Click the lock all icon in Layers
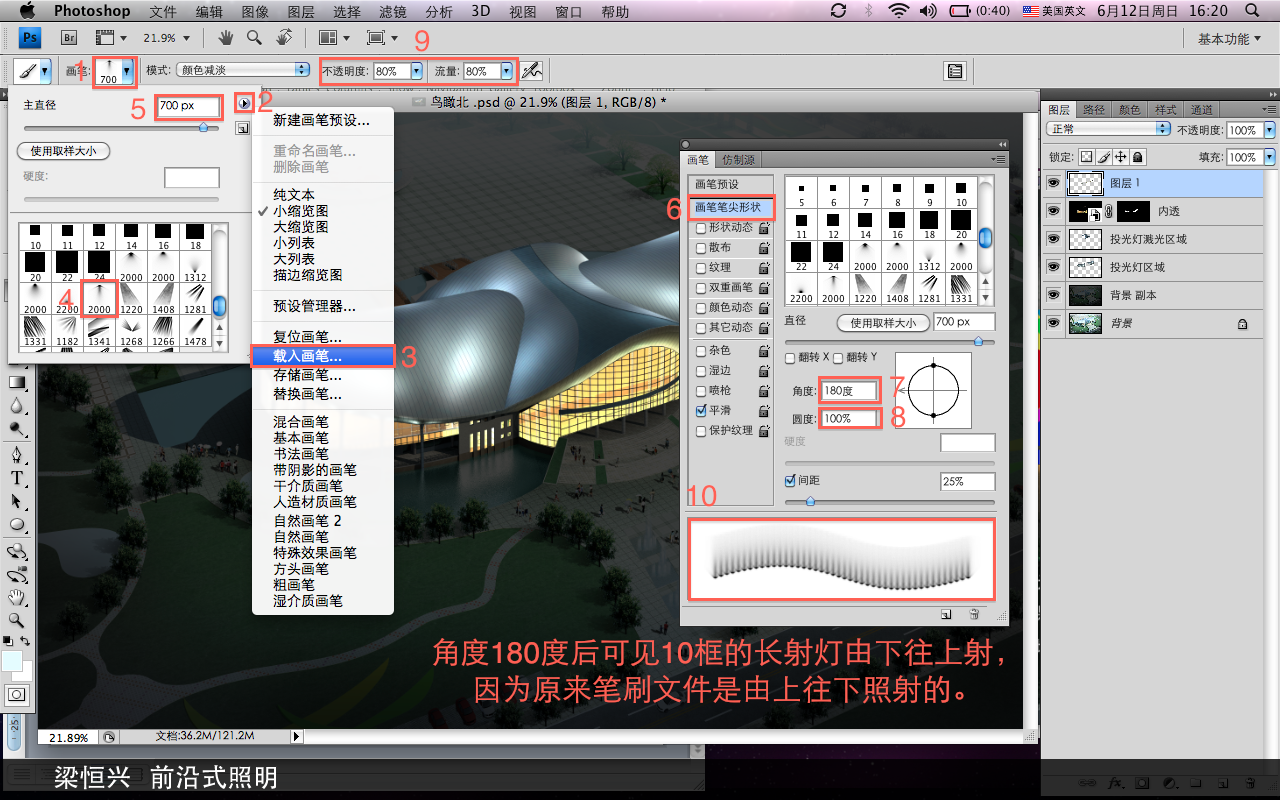Image resolution: width=1280 pixels, height=800 pixels. tap(1138, 157)
